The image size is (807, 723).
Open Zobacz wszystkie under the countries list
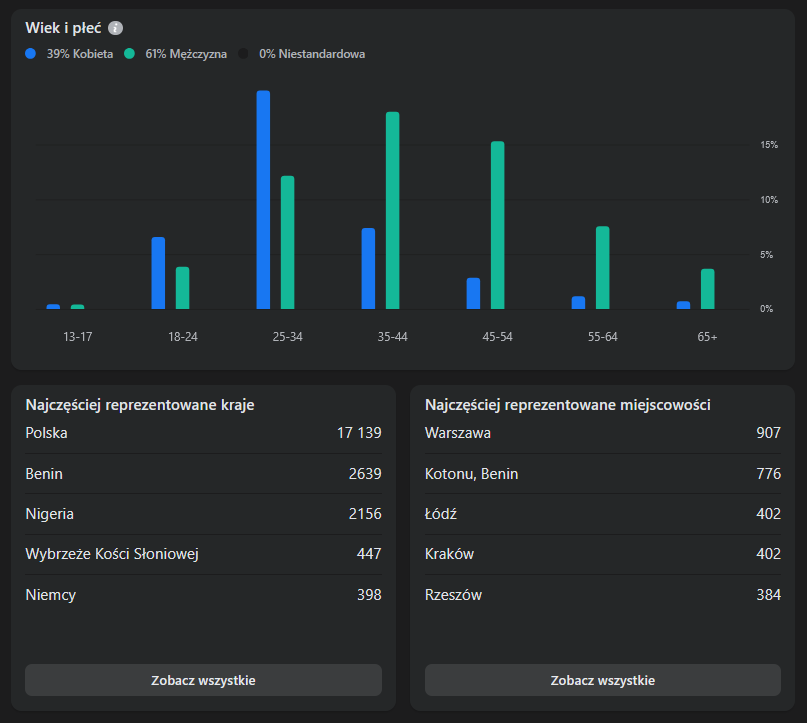pos(203,680)
